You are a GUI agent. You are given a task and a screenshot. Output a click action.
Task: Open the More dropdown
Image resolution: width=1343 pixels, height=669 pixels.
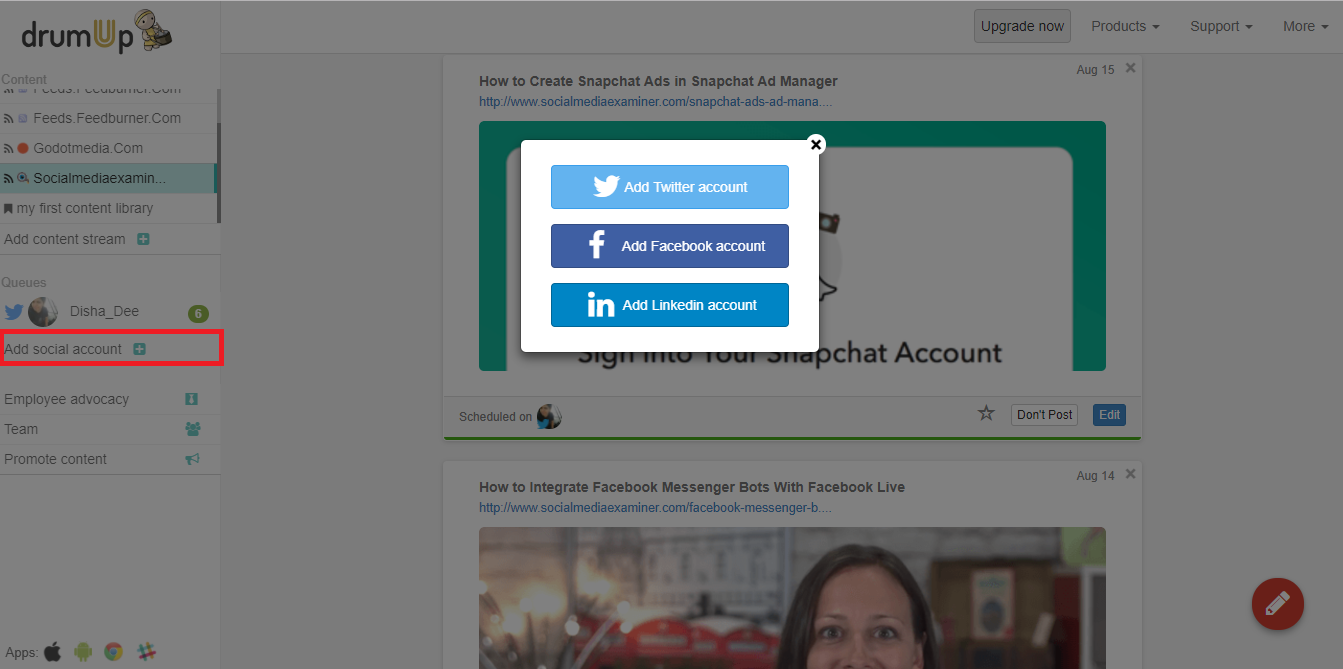[1305, 26]
